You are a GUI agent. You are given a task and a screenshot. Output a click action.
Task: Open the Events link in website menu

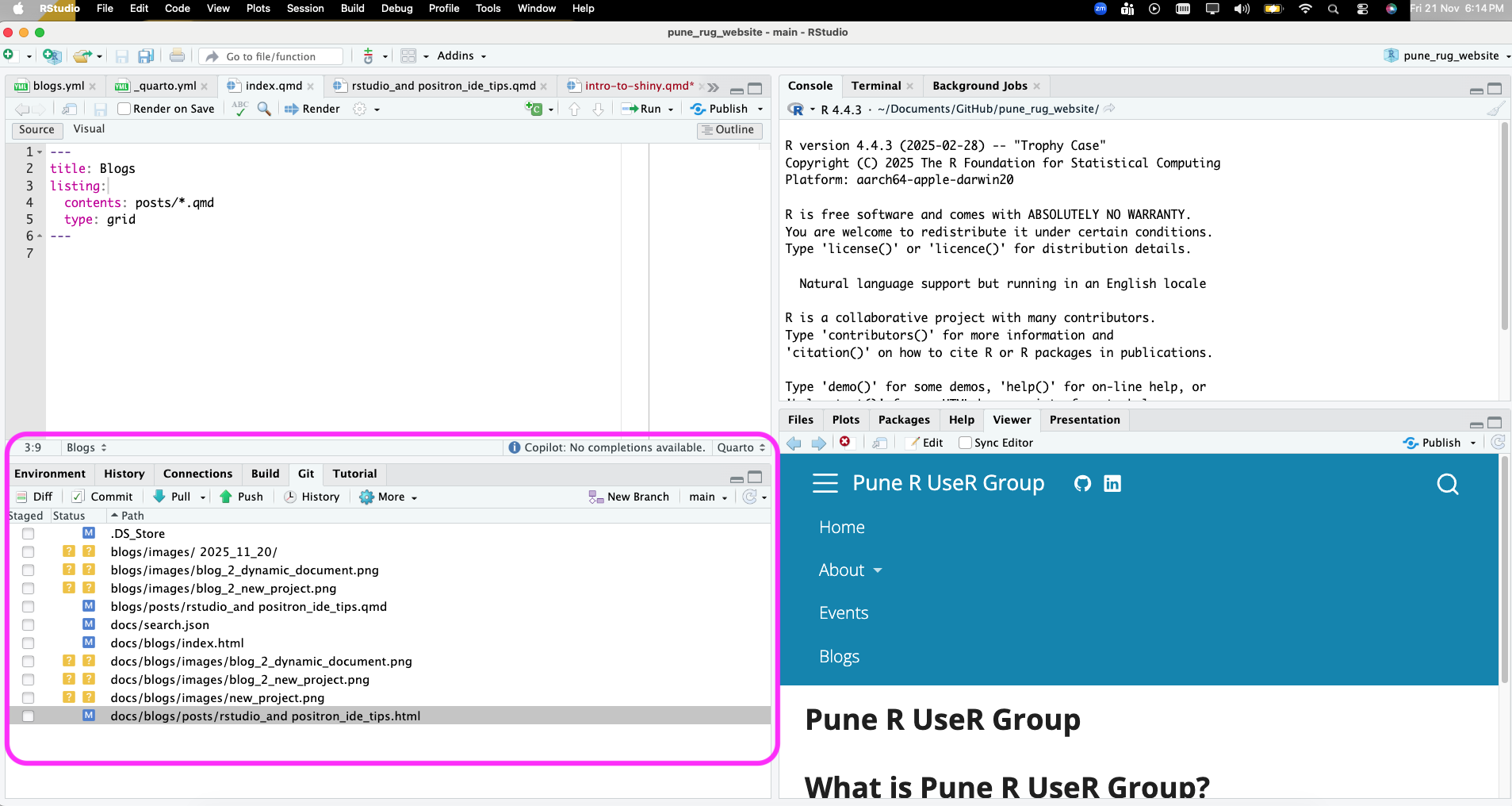pos(844,613)
